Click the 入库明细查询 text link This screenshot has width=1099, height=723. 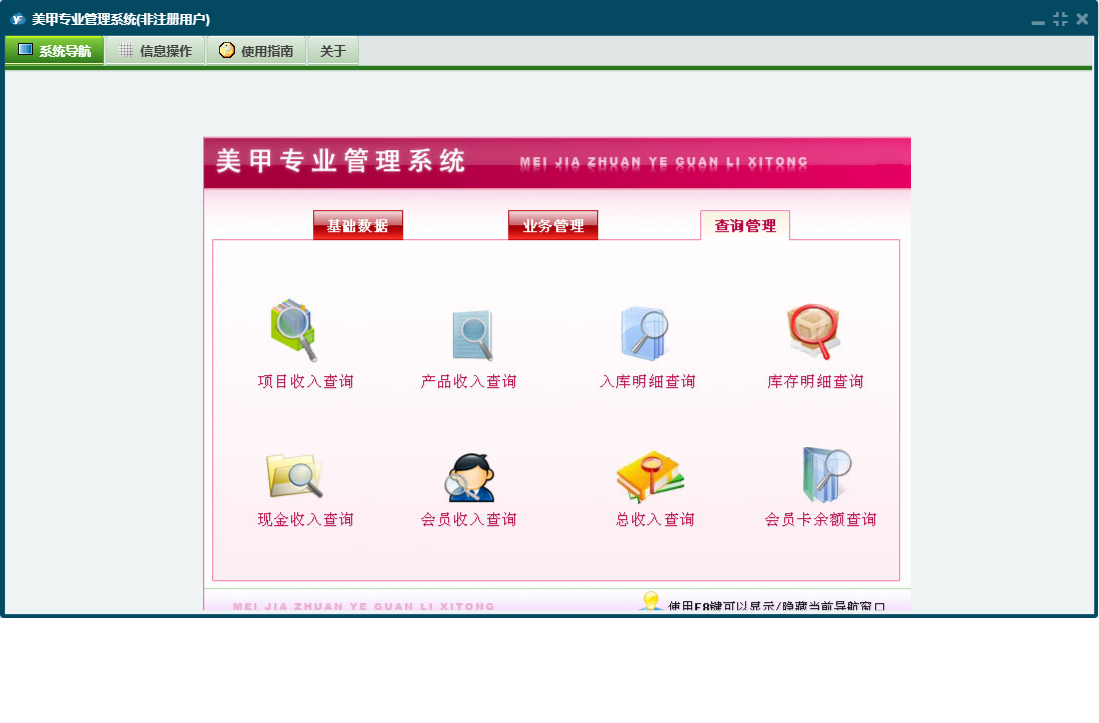pyautogui.click(x=648, y=381)
